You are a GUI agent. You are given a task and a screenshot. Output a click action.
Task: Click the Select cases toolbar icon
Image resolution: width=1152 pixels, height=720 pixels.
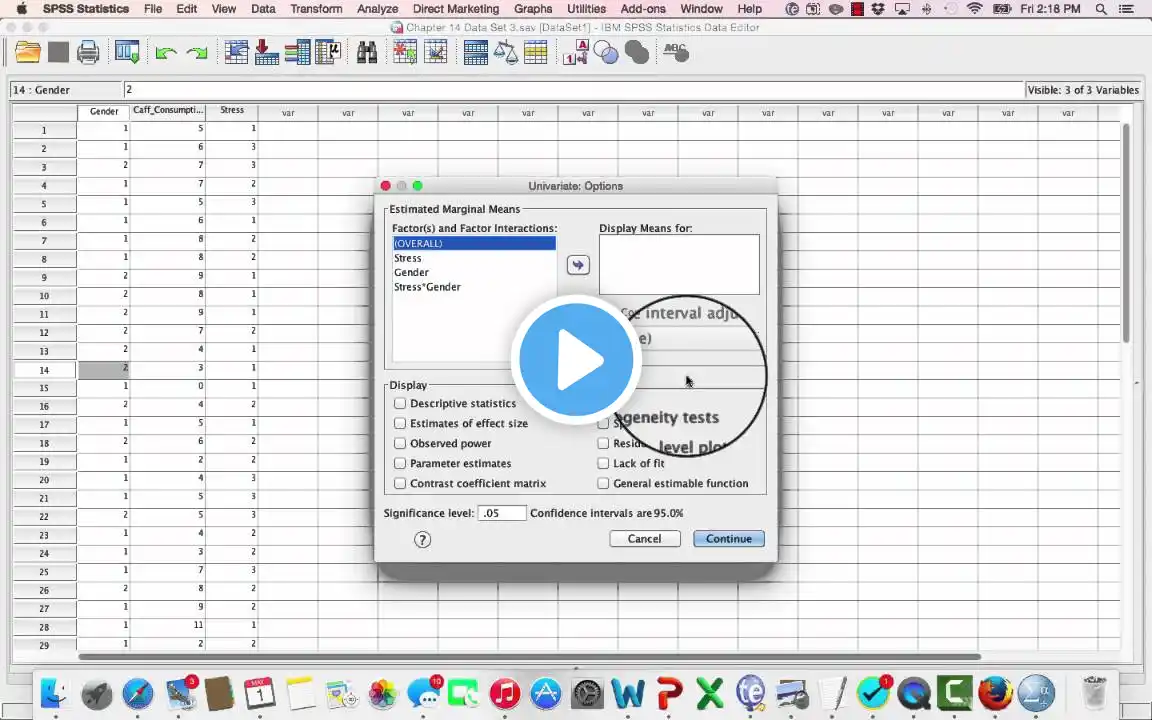536,53
